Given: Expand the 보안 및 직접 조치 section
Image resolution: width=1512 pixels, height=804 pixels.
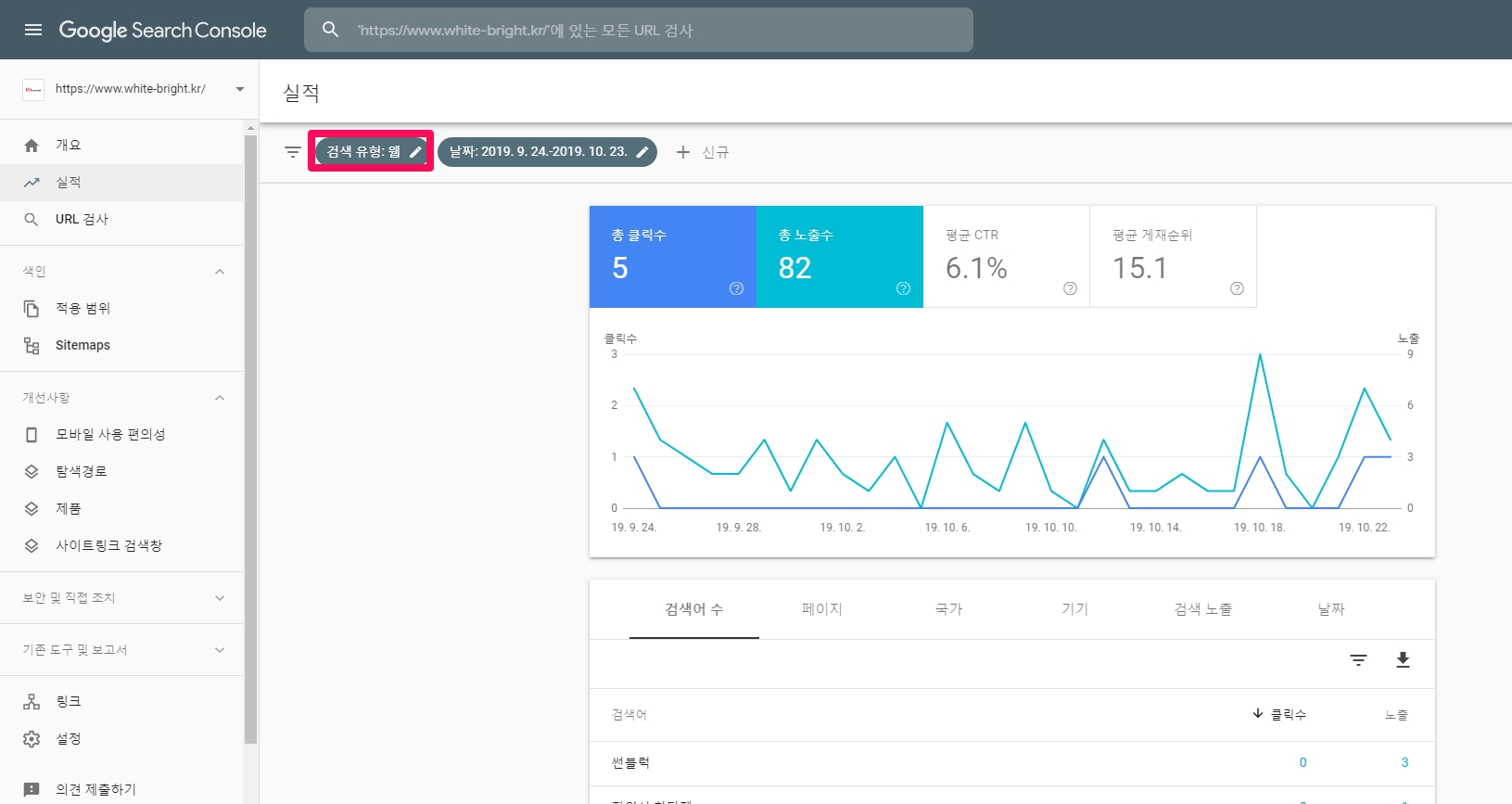Looking at the screenshot, I should point(220,598).
